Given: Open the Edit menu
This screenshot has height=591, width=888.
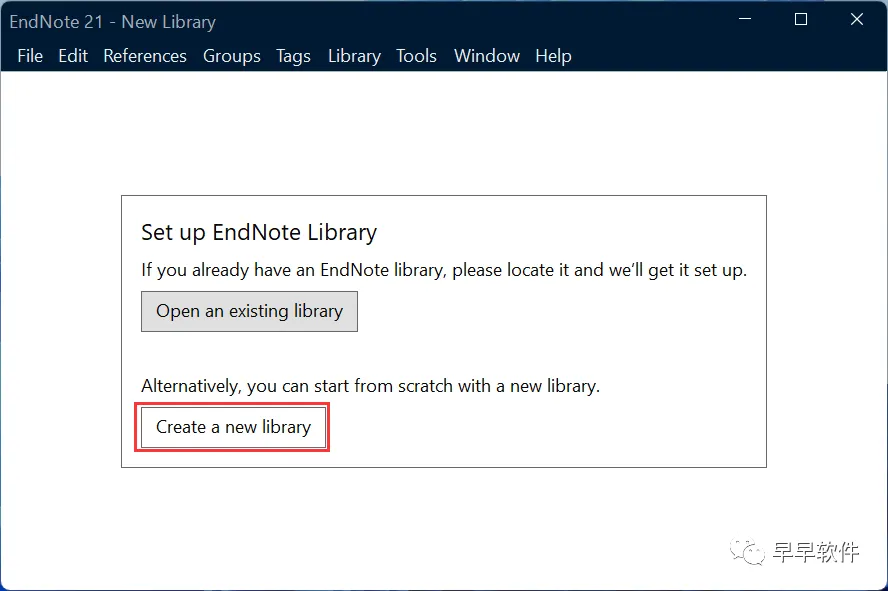Looking at the screenshot, I should click(x=73, y=56).
